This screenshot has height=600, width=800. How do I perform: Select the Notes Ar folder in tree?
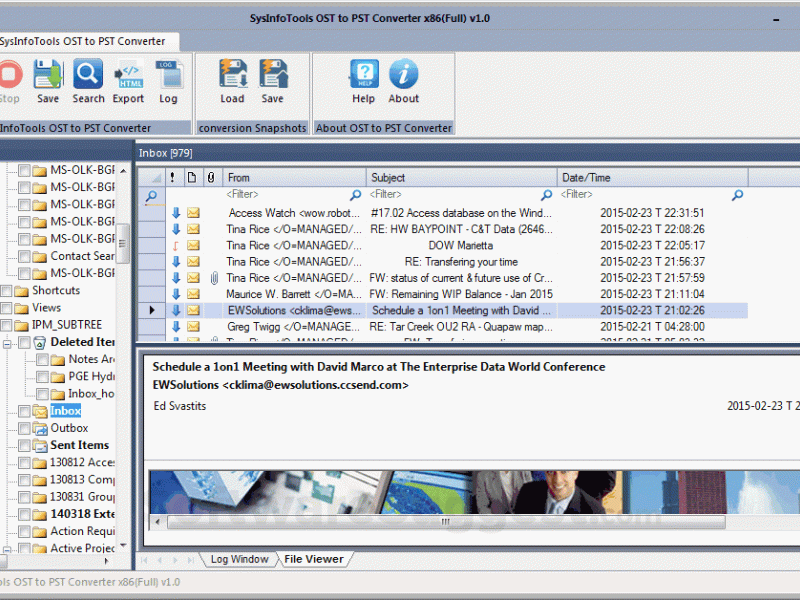[91, 359]
